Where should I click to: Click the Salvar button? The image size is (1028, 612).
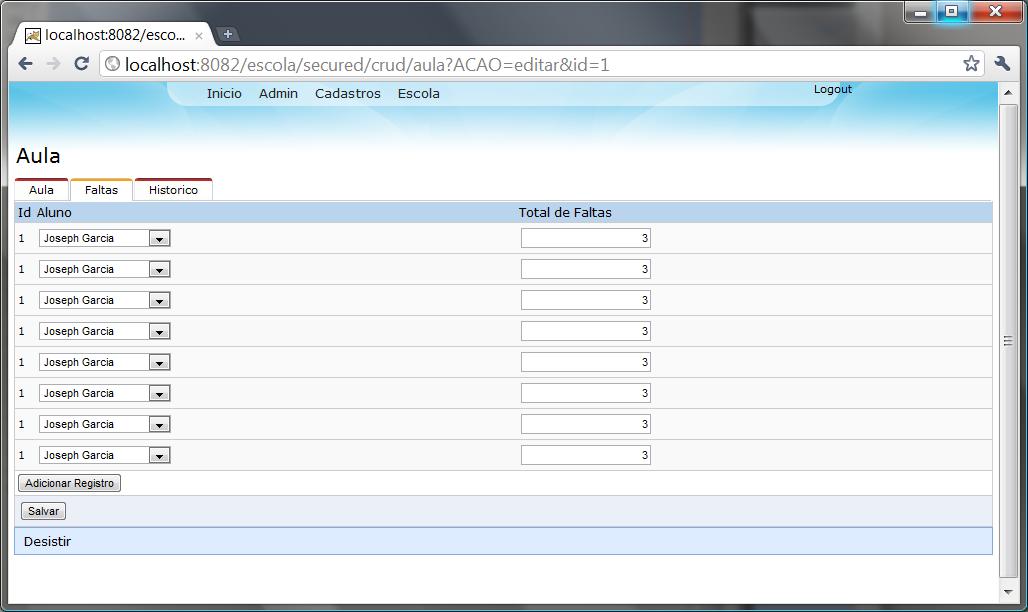coord(43,511)
